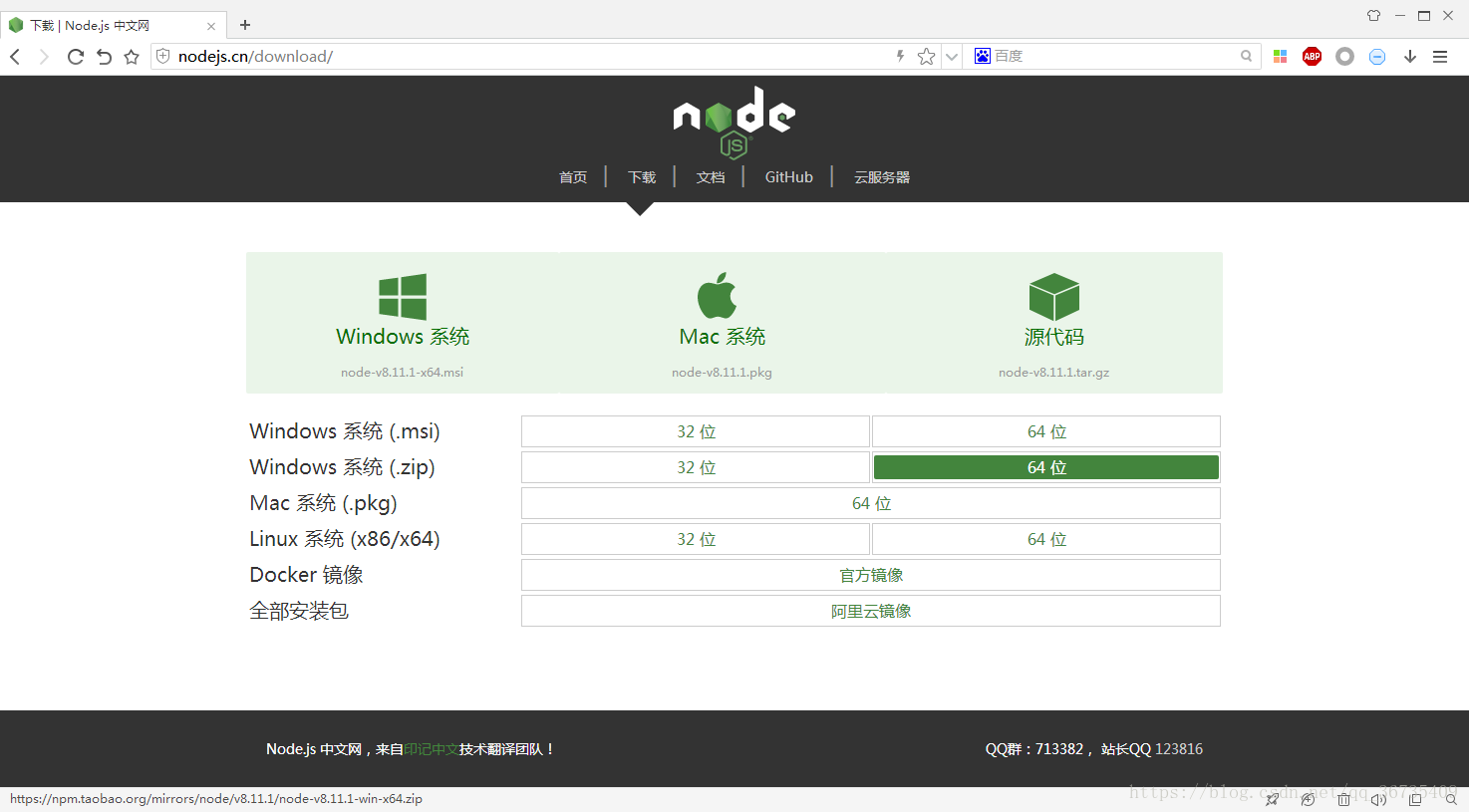Download via Mac 系统 heading link
This screenshot has width=1469, height=812.
point(723,337)
